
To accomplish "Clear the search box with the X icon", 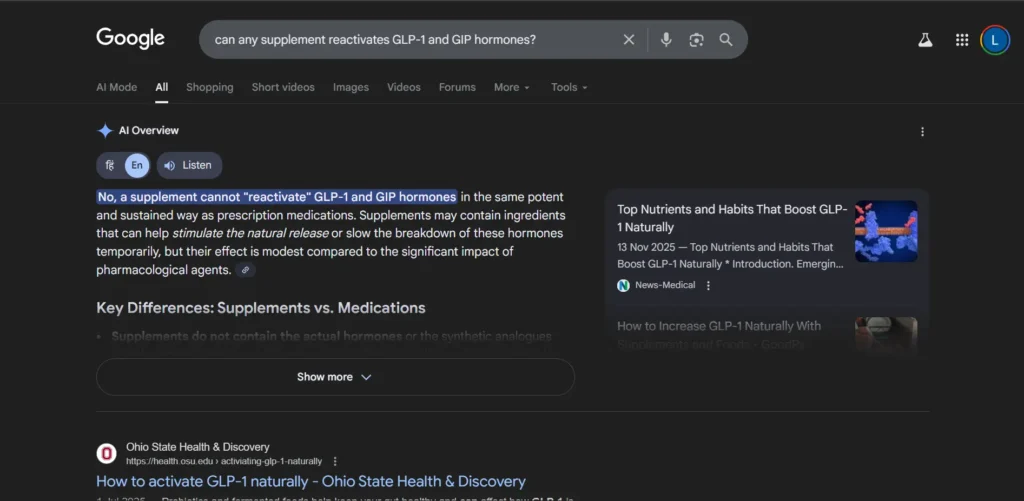I will pyautogui.click(x=629, y=40).
